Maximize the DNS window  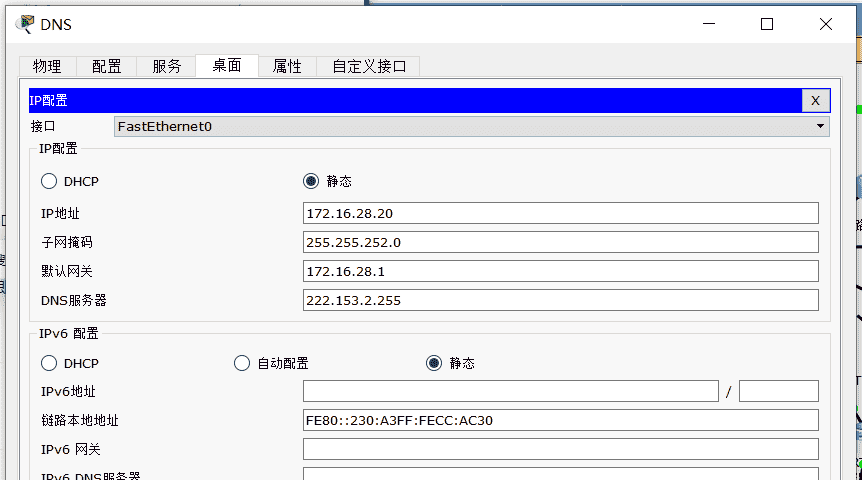767,24
